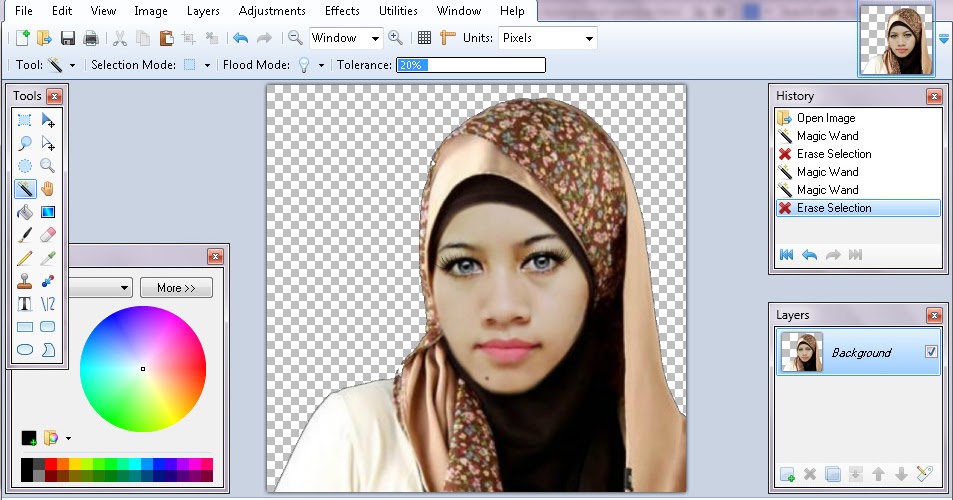This screenshot has height=500, width=953.
Task: Click the Open Image history entry
Action: click(x=858, y=118)
